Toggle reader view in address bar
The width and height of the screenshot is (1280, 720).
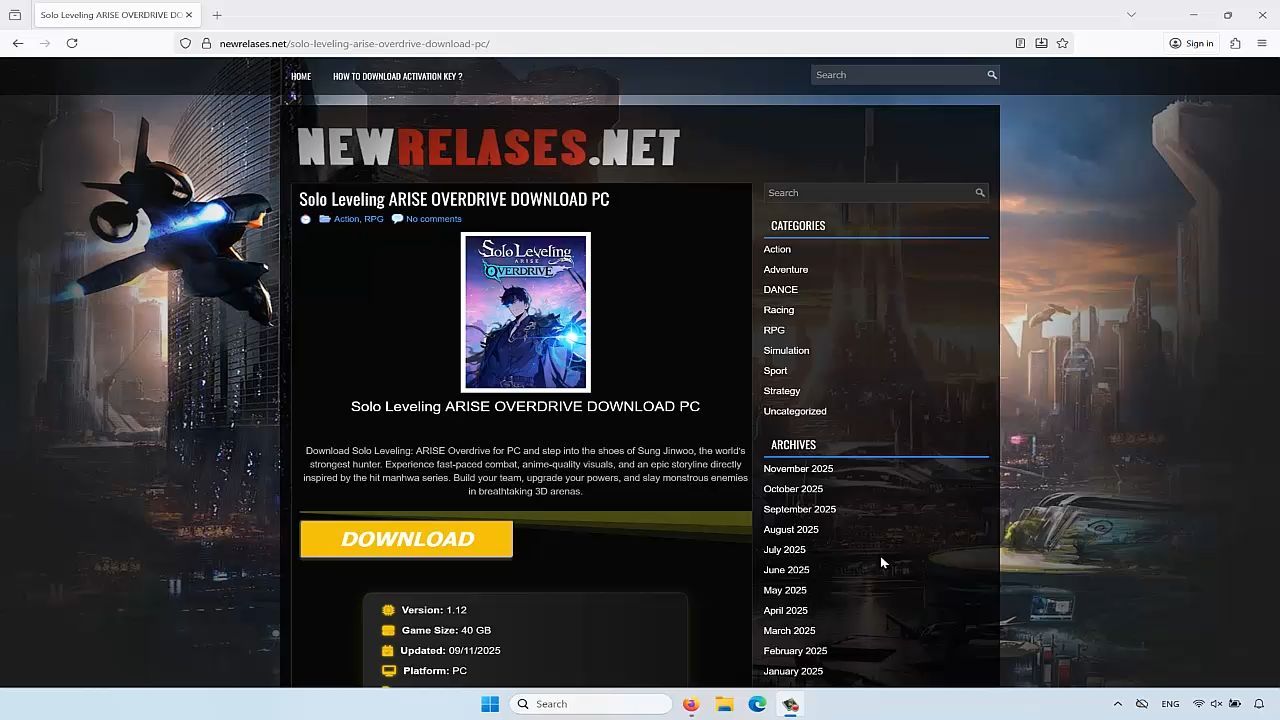(x=1020, y=43)
